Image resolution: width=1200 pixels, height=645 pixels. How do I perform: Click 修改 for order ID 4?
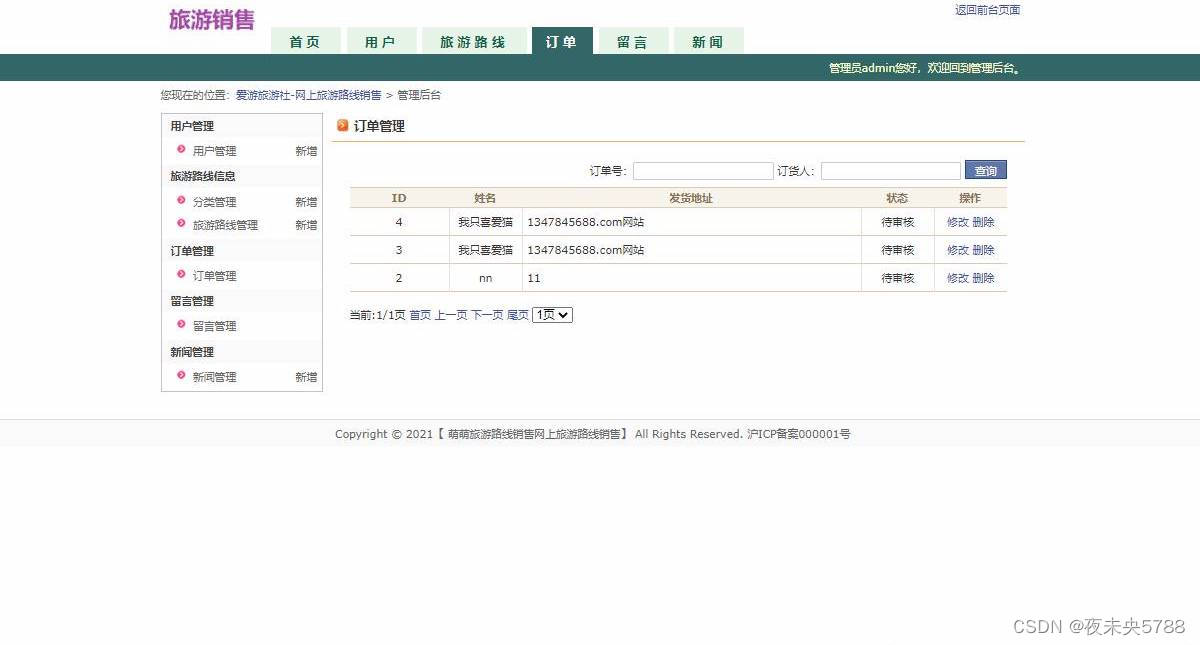(x=958, y=222)
